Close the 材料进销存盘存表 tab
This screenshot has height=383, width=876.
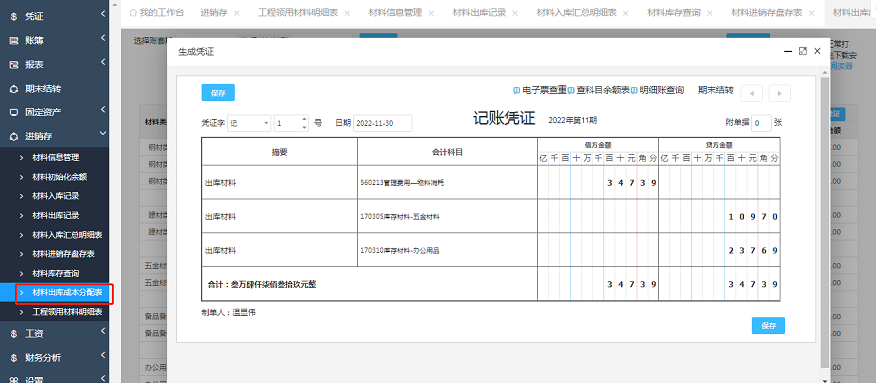point(811,13)
